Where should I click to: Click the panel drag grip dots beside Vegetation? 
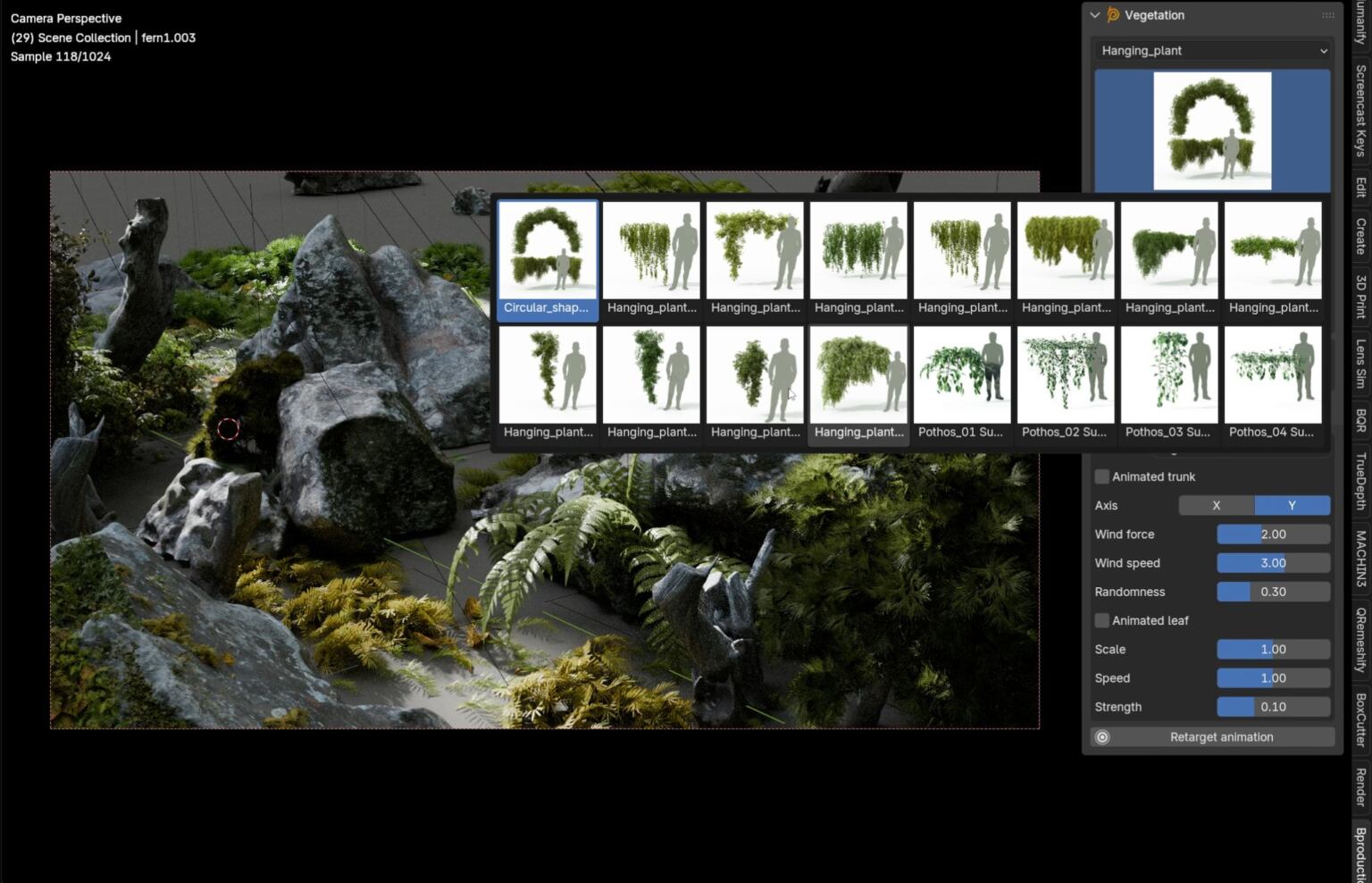(1329, 15)
